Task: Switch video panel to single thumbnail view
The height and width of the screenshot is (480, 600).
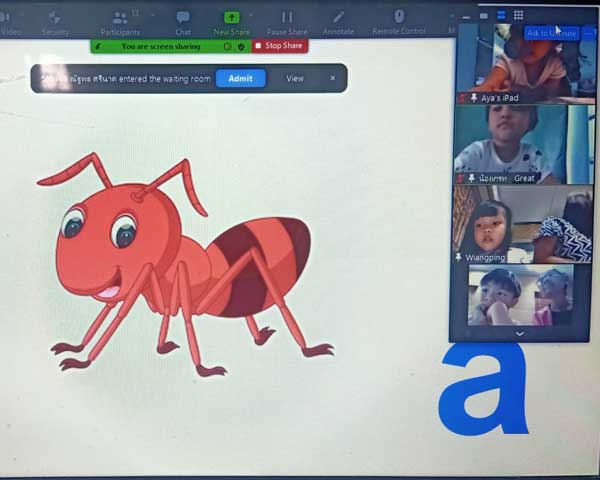Action: pyautogui.click(x=484, y=16)
